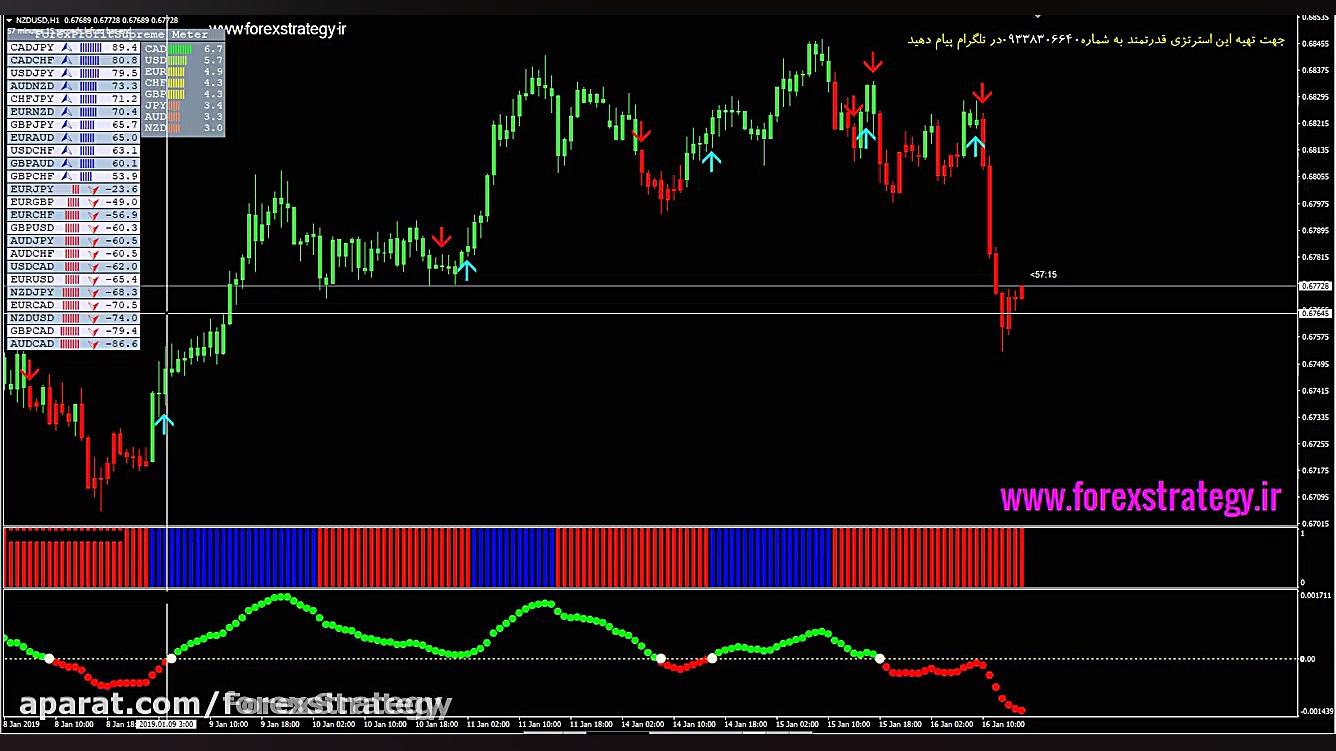Click the <57:15 candle timer label

click(x=1043, y=275)
